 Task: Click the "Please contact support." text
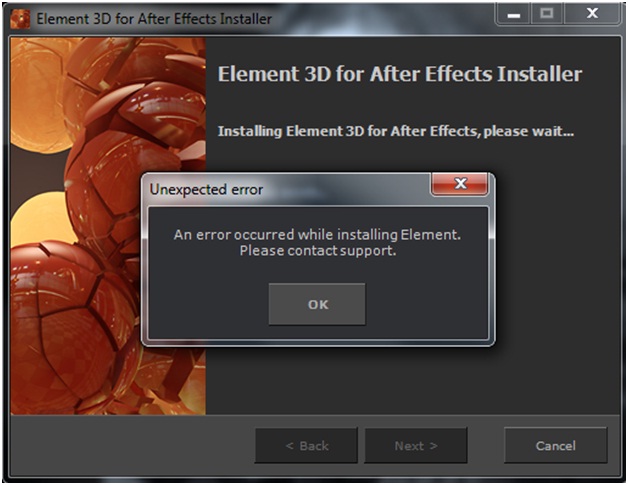(x=317, y=250)
